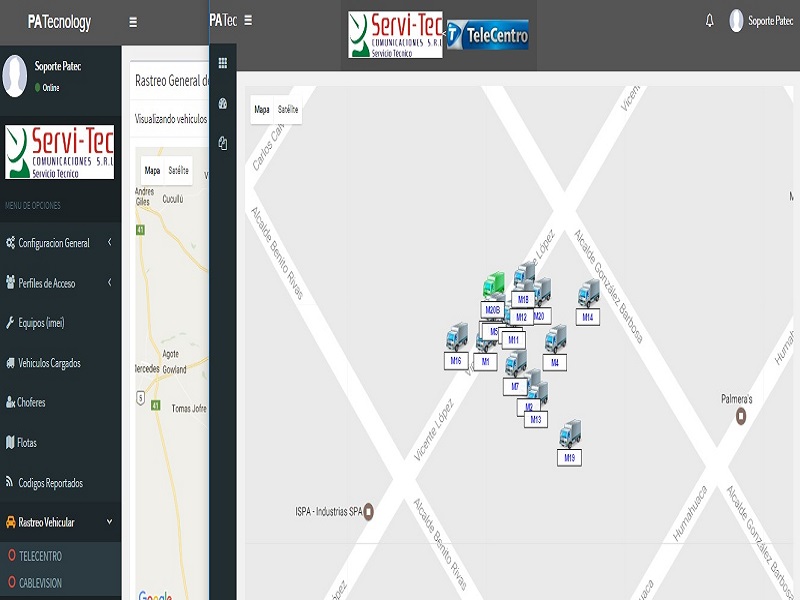
Task: Select Mapa view on the small left map
Action: click(x=152, y=170)
